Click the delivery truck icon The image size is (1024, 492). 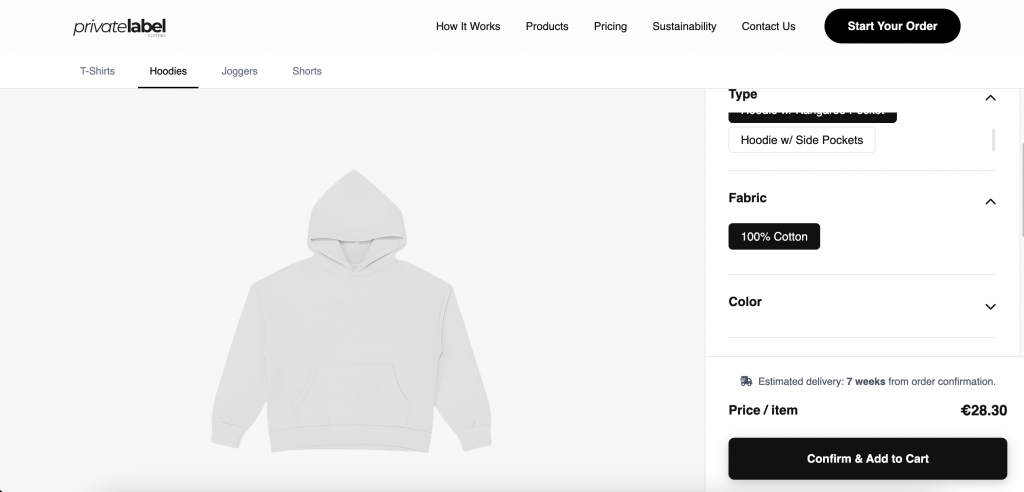[x=746, y=381]
